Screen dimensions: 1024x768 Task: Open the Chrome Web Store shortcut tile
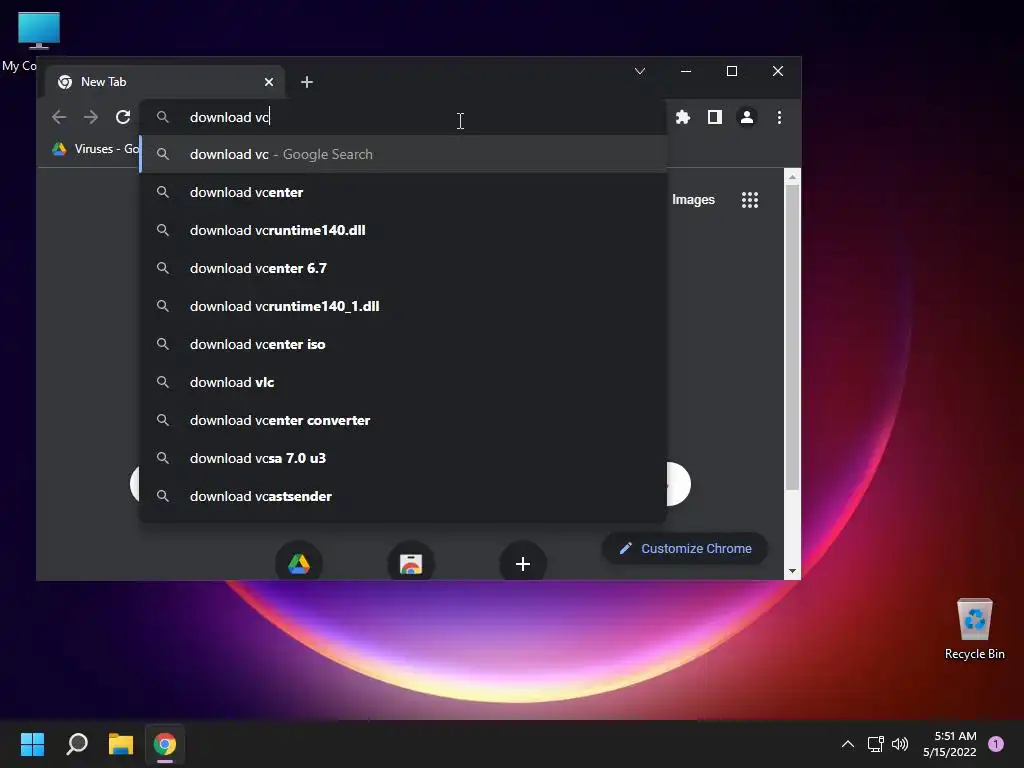point(411,563)
